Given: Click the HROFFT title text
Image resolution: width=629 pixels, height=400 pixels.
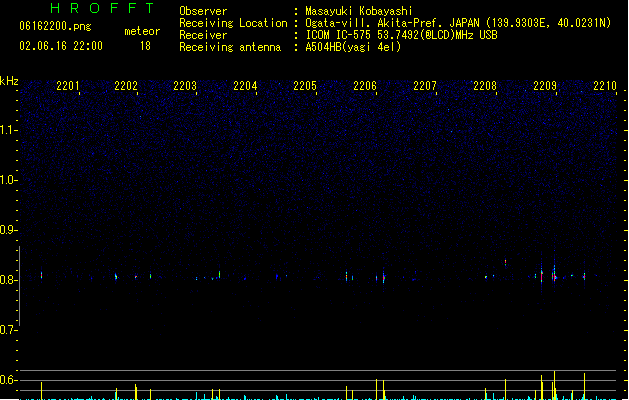Looking at the screenshot, I should (102, 8).
